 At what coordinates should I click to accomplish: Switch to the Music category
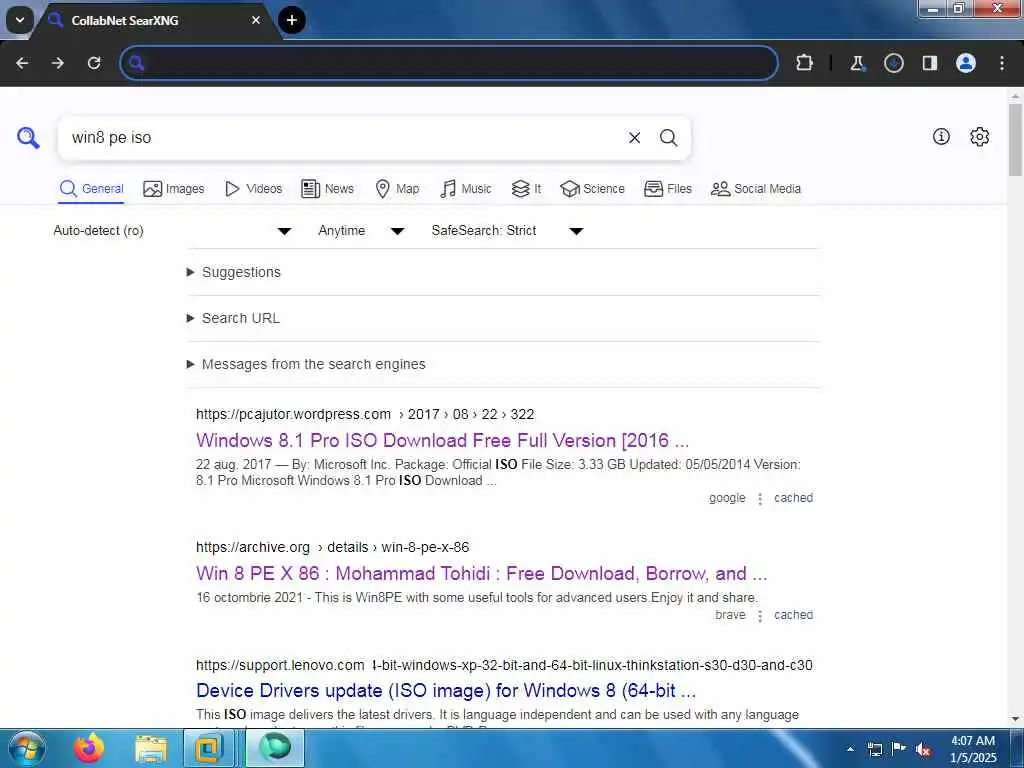tap(466, 189)
